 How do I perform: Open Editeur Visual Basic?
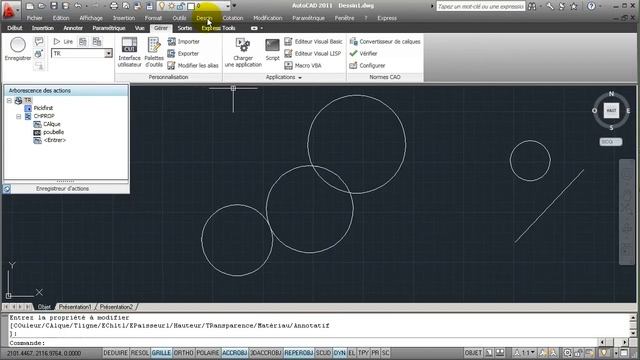pos(313,41)
